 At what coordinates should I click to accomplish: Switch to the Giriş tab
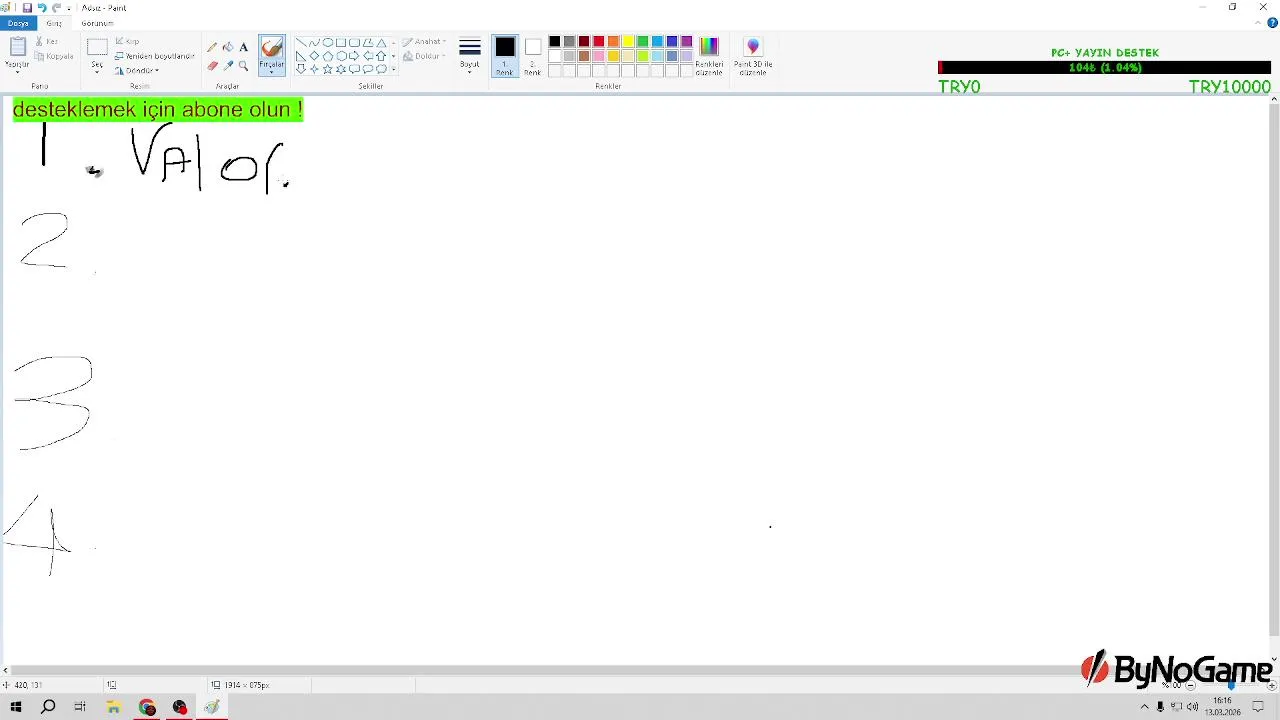click(x=54, y=23)
